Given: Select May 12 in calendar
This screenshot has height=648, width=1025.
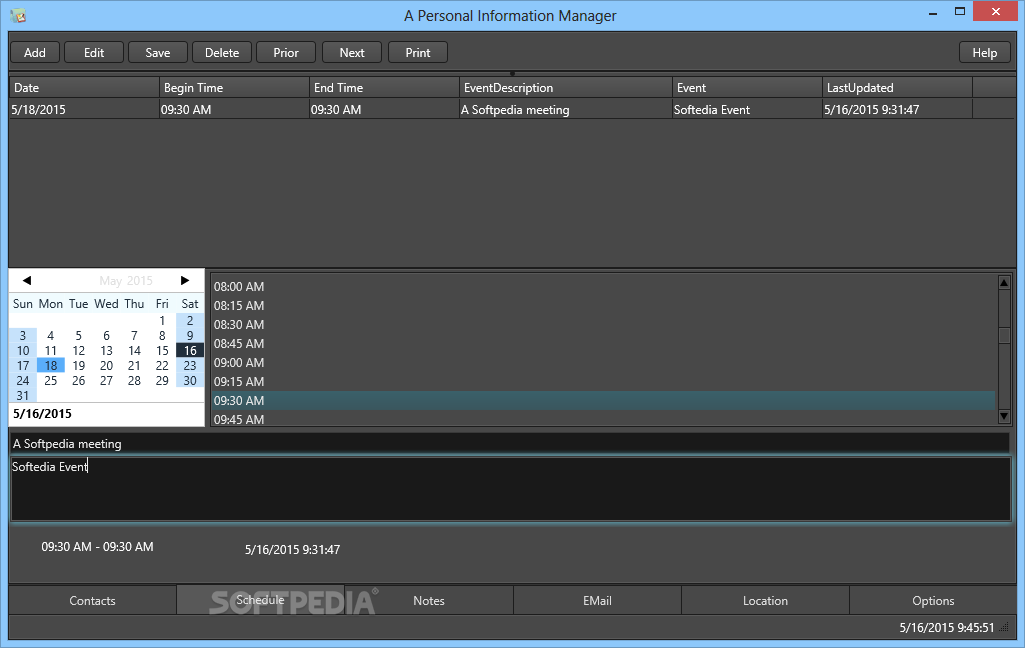Looking at the screenshot, I should click(x=78, y=350).
